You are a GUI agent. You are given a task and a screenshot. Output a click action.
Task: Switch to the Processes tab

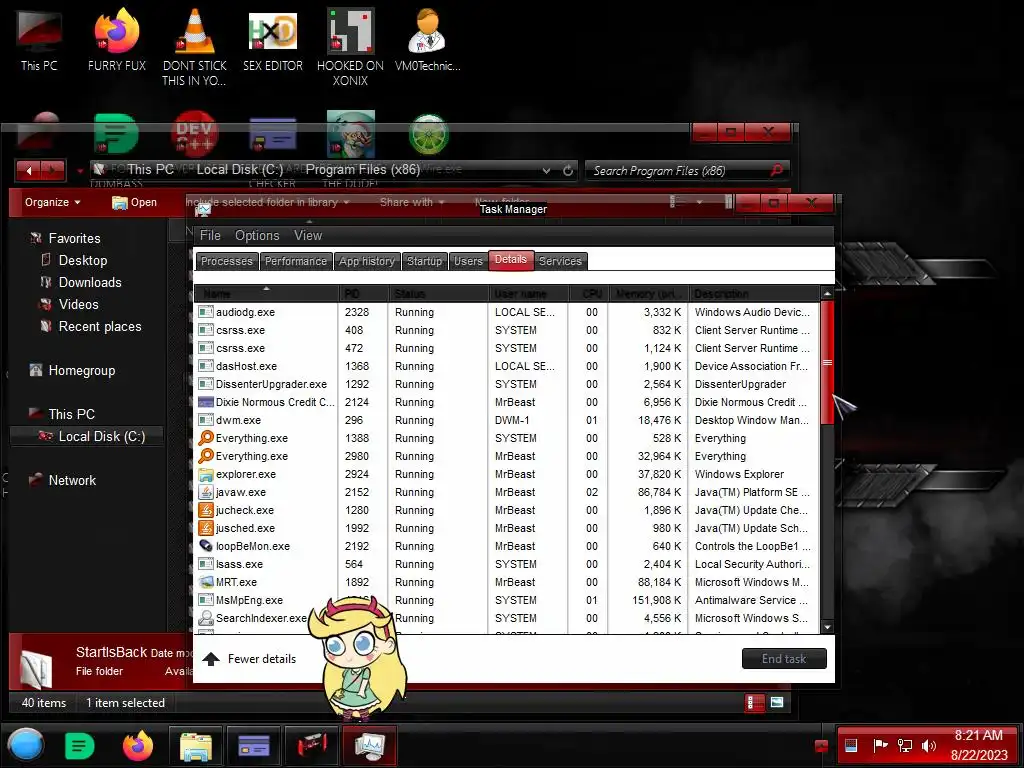227,261
